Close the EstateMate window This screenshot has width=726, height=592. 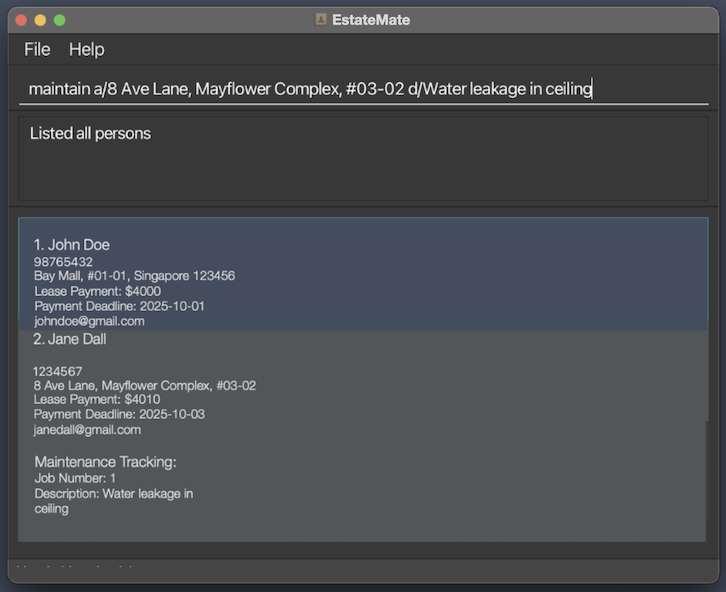click(x=21, y=20)
